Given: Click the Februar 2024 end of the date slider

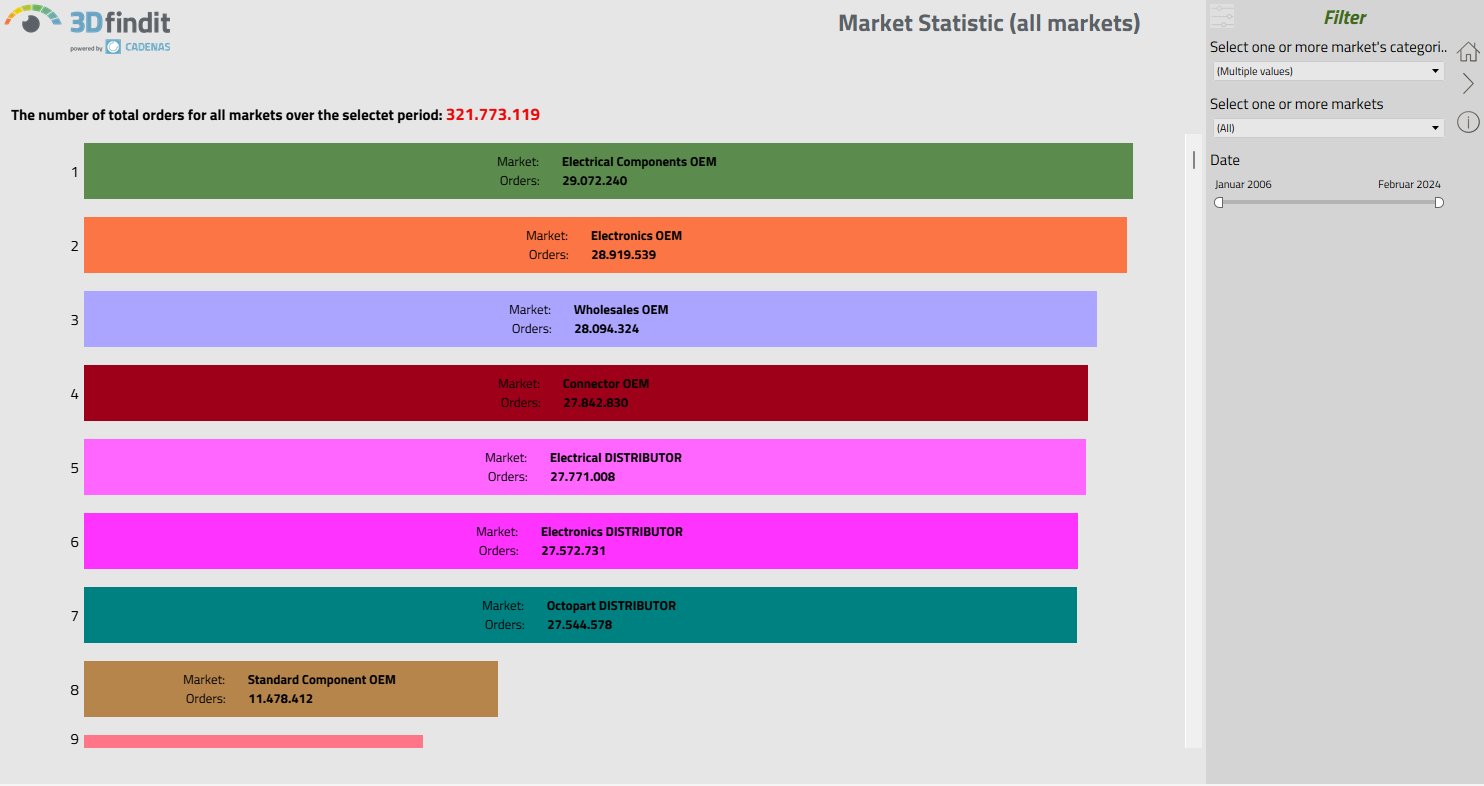Looking at the screenshot, I should [1438, 202].
